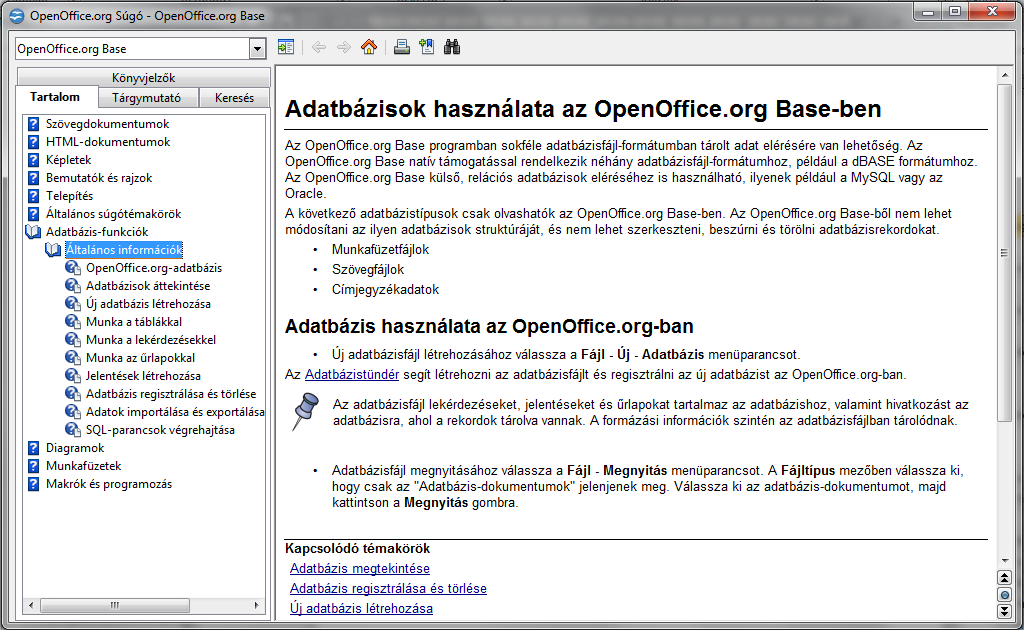Click the help page vertical scrollbar thumb
Viewport: 1024px width, 630px height.
tap(1004, 252)
